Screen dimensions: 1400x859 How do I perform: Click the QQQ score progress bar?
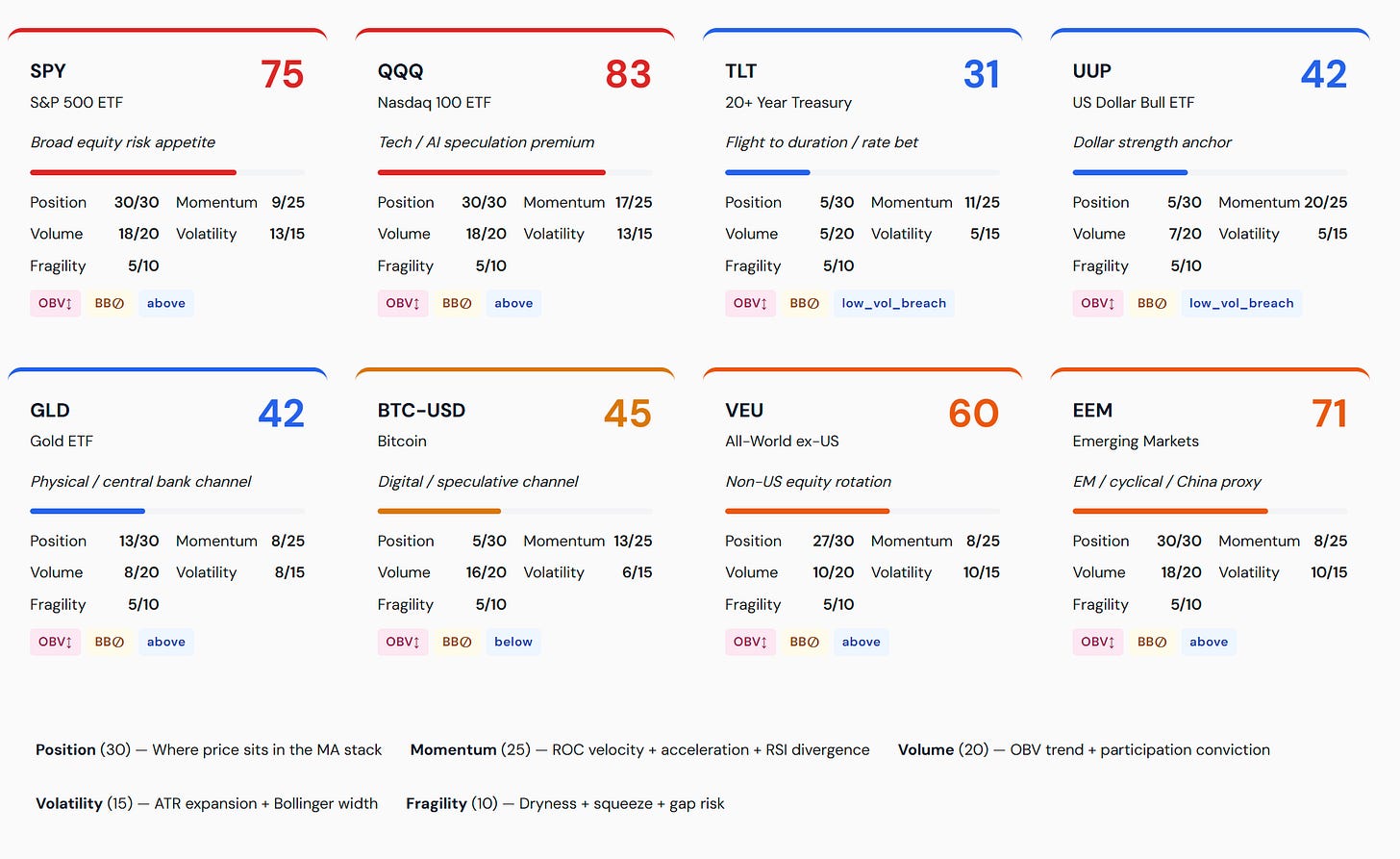(515, 172)
